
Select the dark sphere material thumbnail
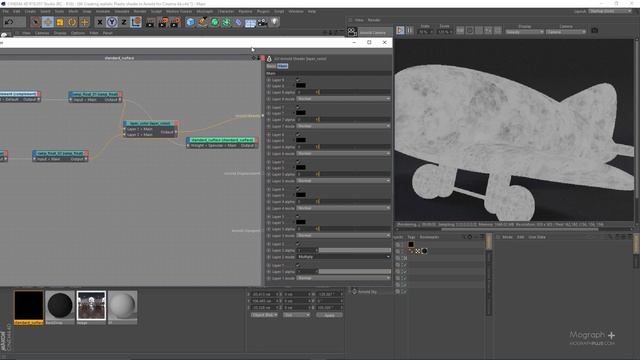[x=60, y=306]
